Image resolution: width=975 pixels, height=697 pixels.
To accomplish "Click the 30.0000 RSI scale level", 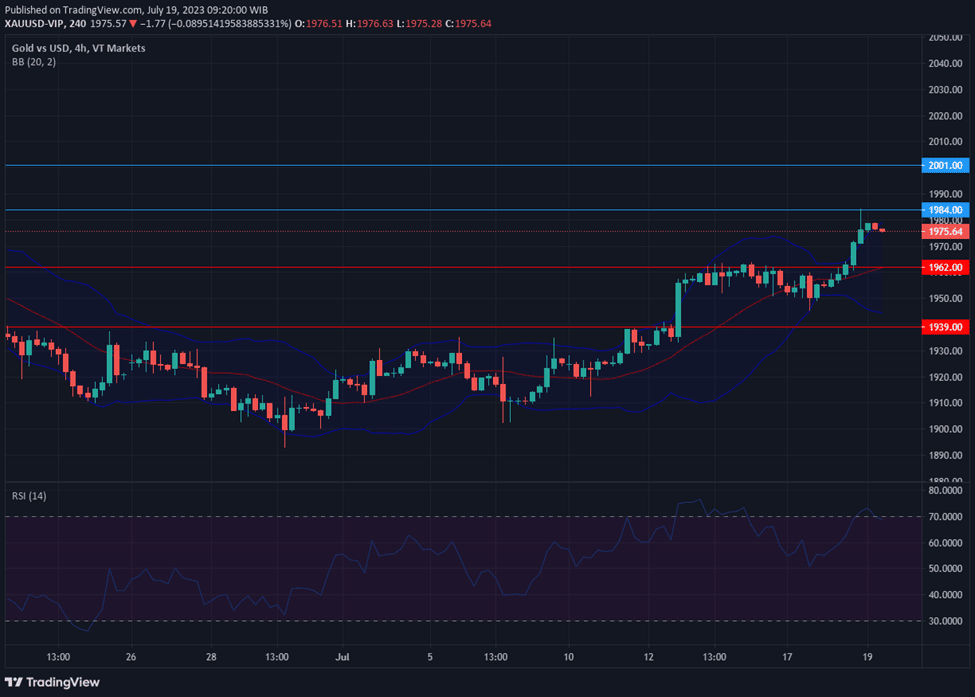I will click(x=945, y=621).
